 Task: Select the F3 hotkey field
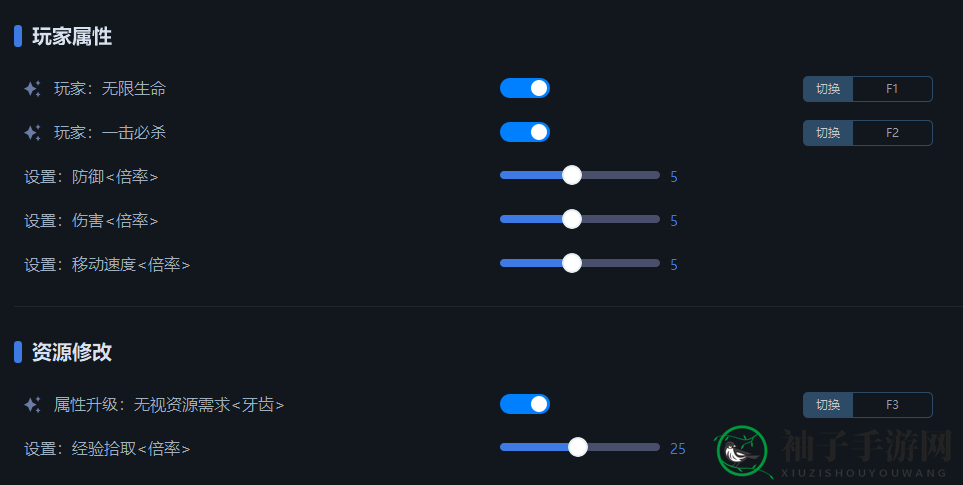[x=892, y=405]
